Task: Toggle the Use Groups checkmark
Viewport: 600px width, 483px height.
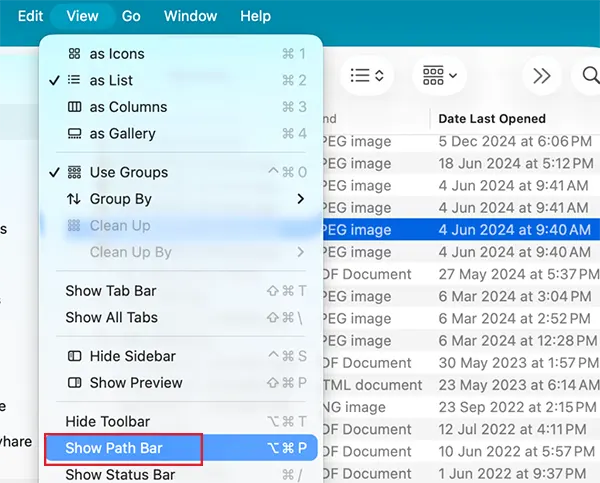Action: [55, 172]
